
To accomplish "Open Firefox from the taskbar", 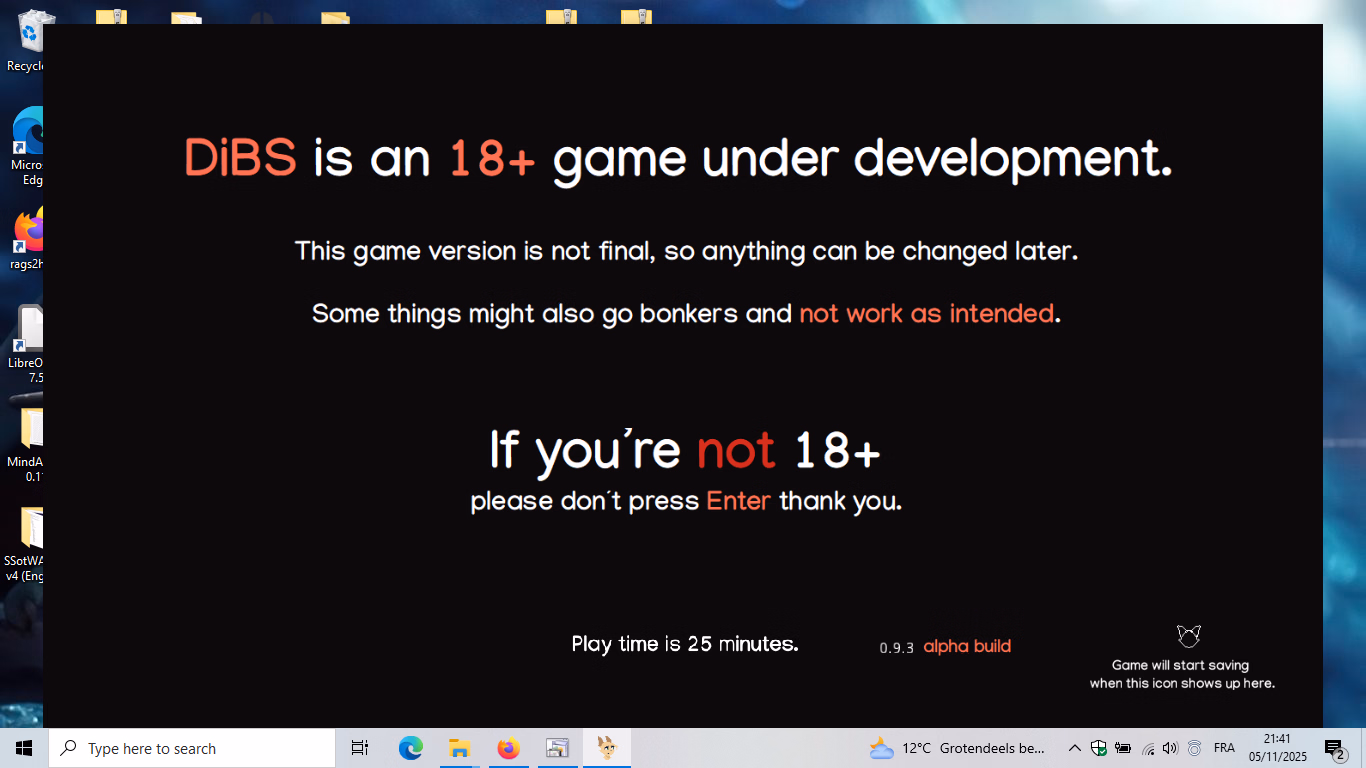I will click(509, 748).
